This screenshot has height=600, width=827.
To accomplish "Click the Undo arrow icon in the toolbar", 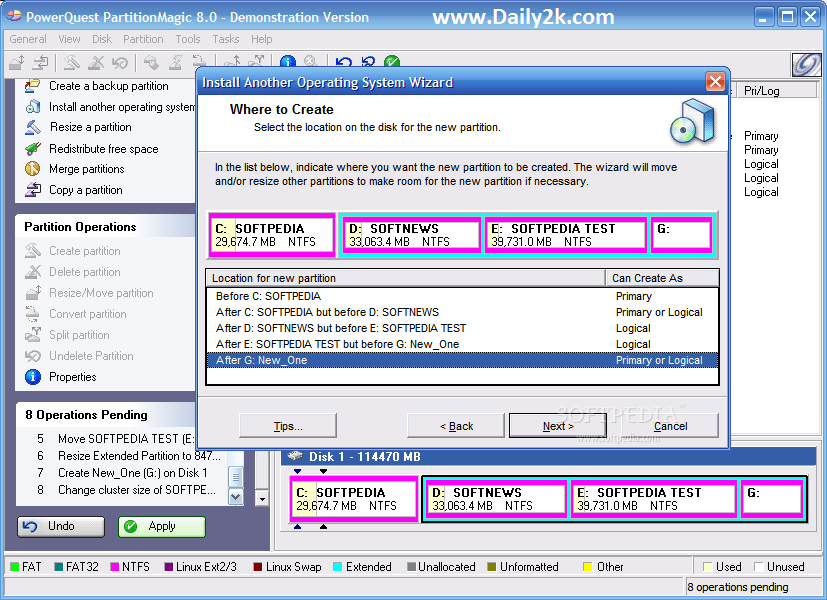I will coord(343,61).
